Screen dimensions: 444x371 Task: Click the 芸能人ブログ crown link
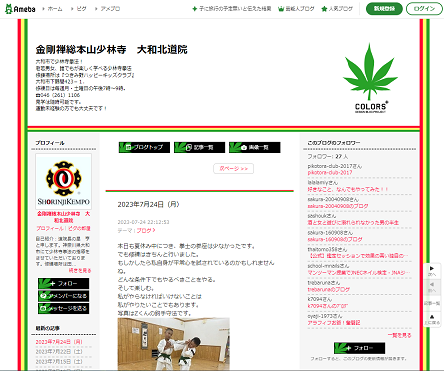tap(296, 9)
